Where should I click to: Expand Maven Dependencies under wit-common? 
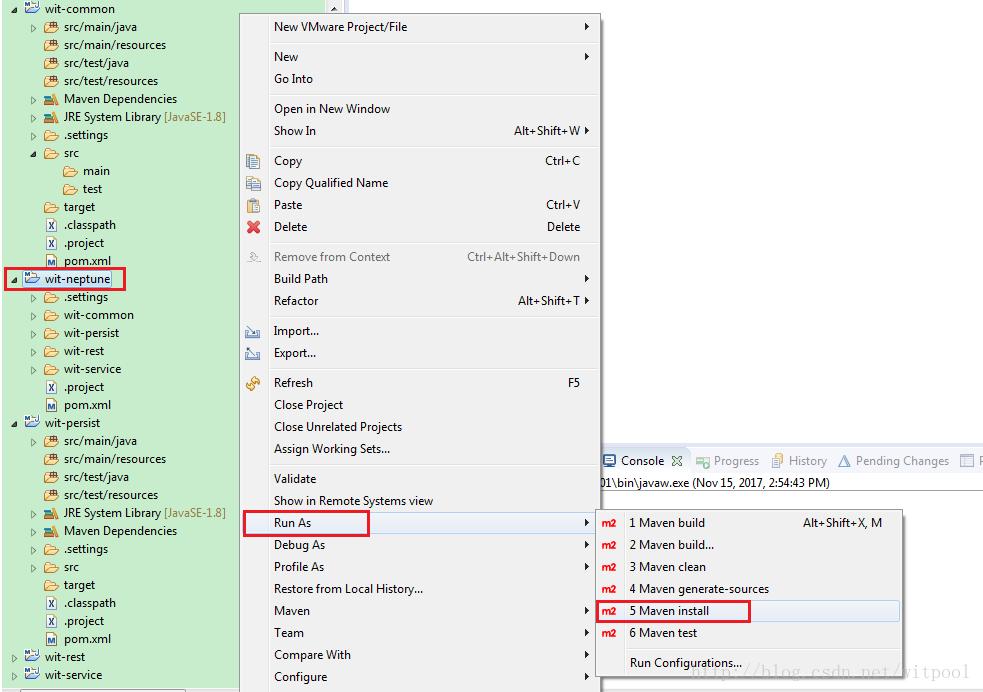33,100
